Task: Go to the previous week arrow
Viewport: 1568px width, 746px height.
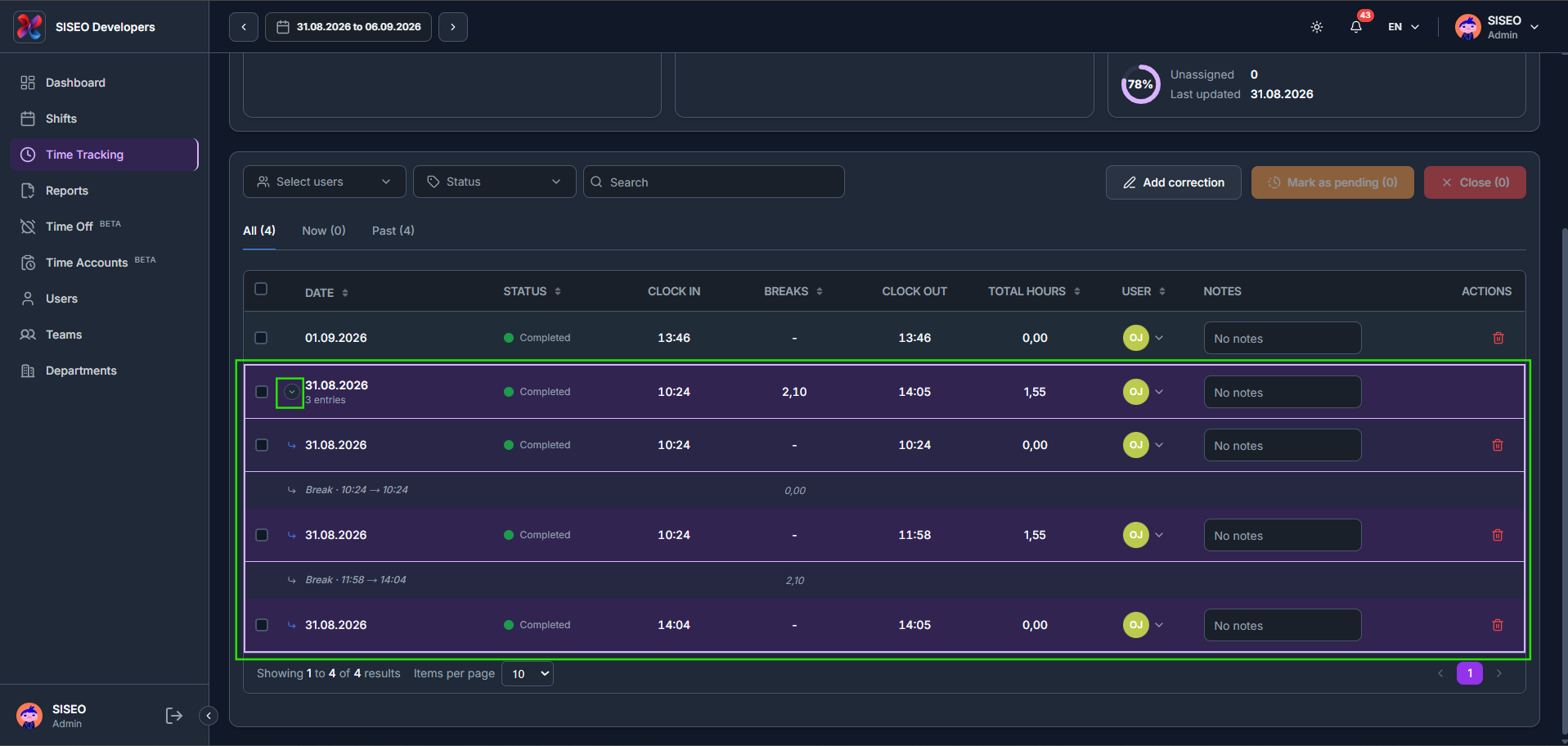Action: point(244,27)
